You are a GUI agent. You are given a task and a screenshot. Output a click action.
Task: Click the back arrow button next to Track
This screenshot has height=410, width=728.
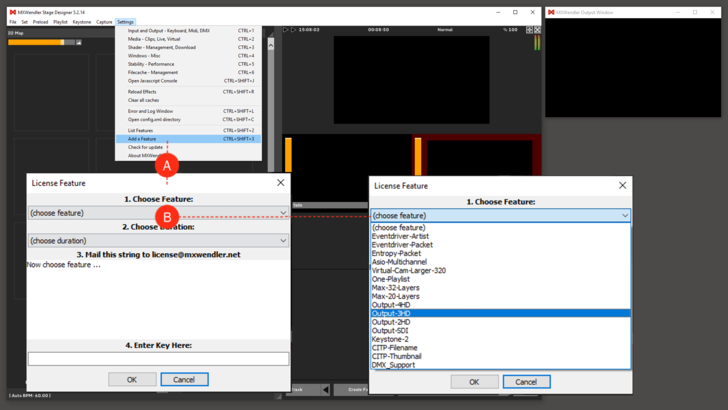pyautogui.click(x=326, y=390)
